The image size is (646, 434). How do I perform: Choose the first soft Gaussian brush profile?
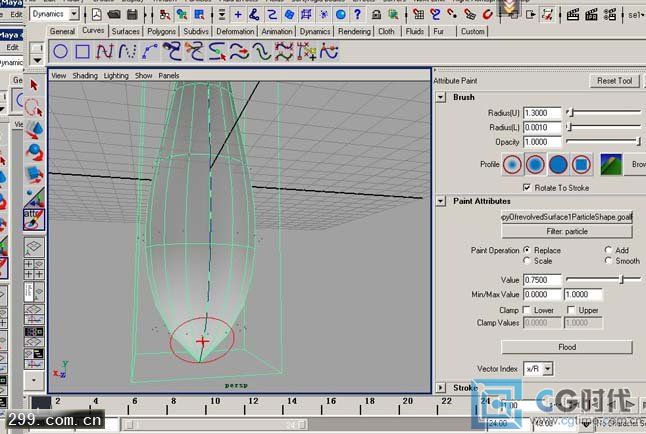512,164
